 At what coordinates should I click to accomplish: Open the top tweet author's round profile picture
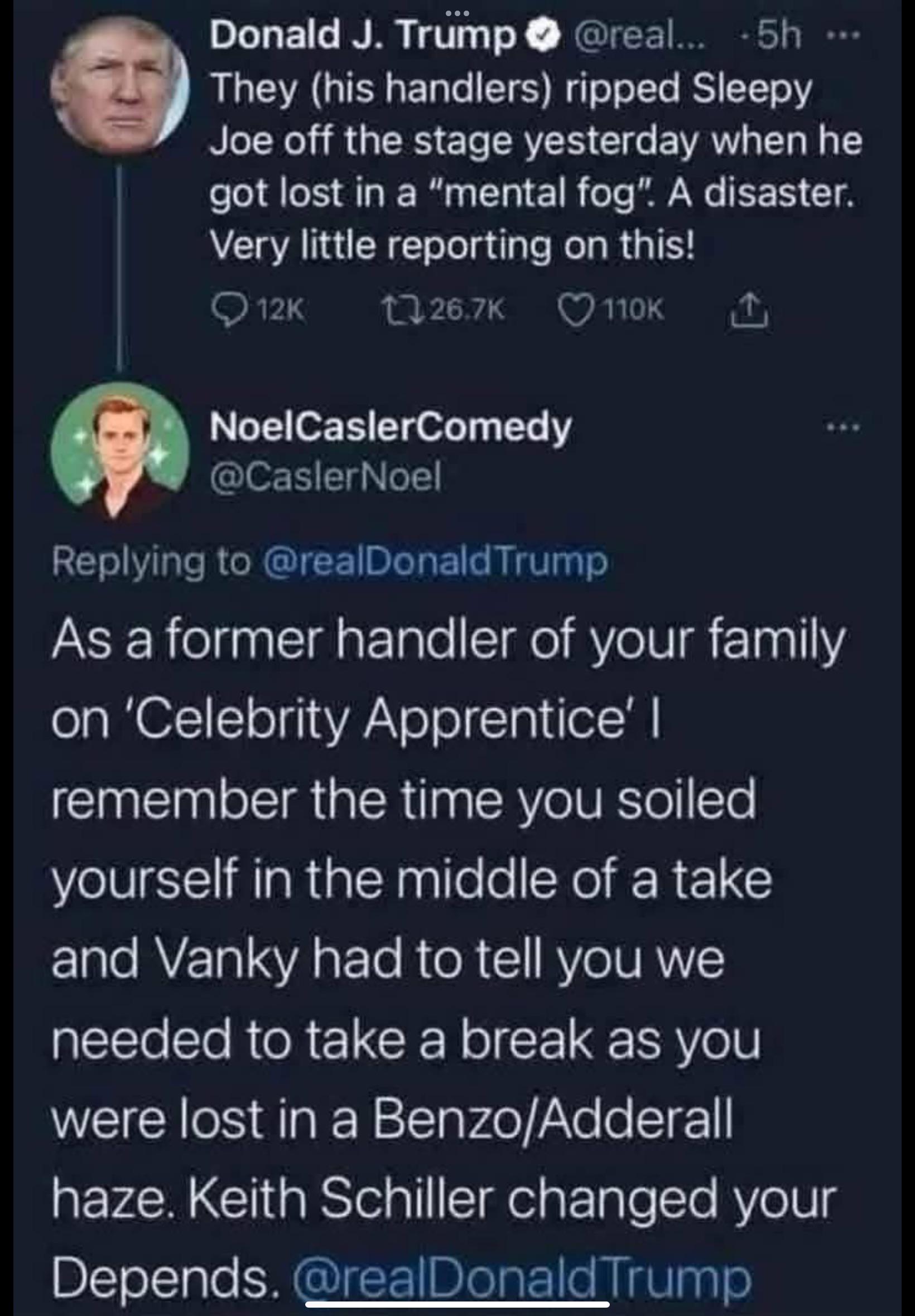coord(119,85)
